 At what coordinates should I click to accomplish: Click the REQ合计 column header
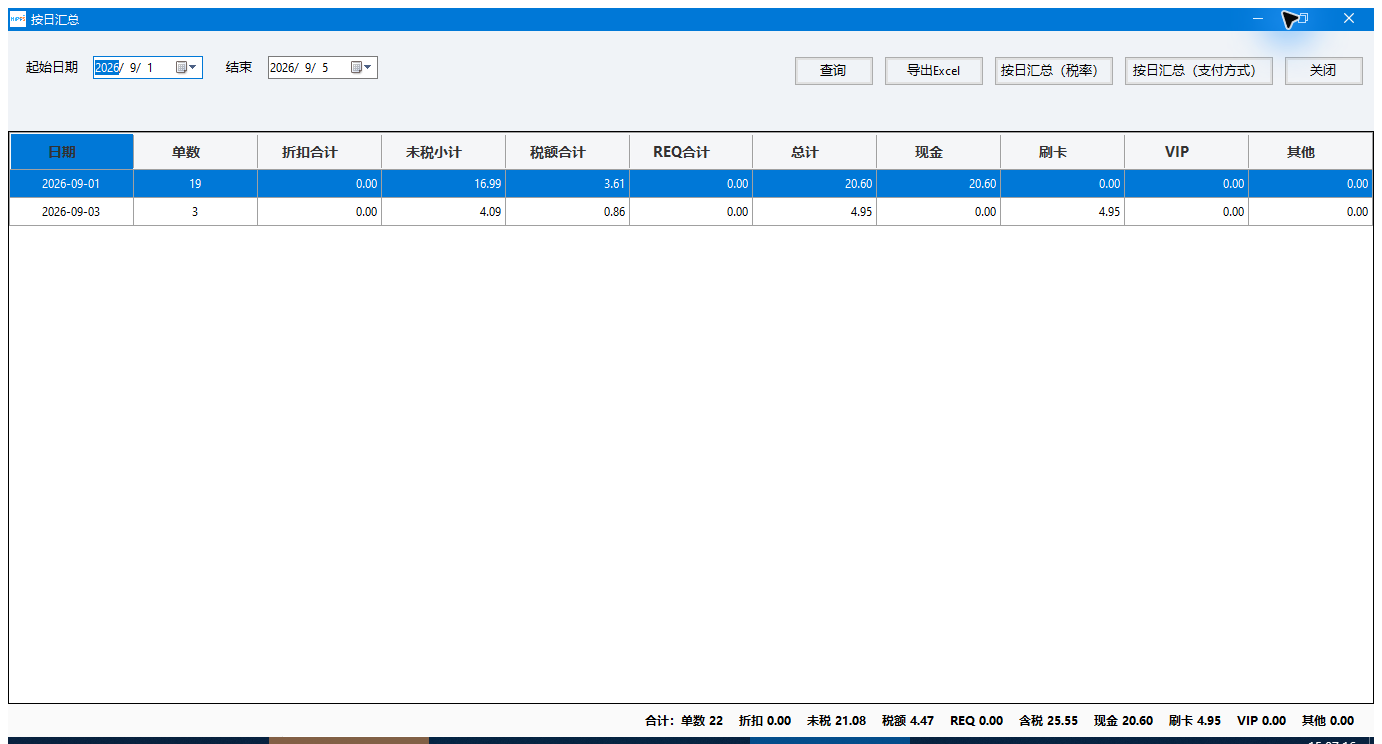[x=691, y=152]
